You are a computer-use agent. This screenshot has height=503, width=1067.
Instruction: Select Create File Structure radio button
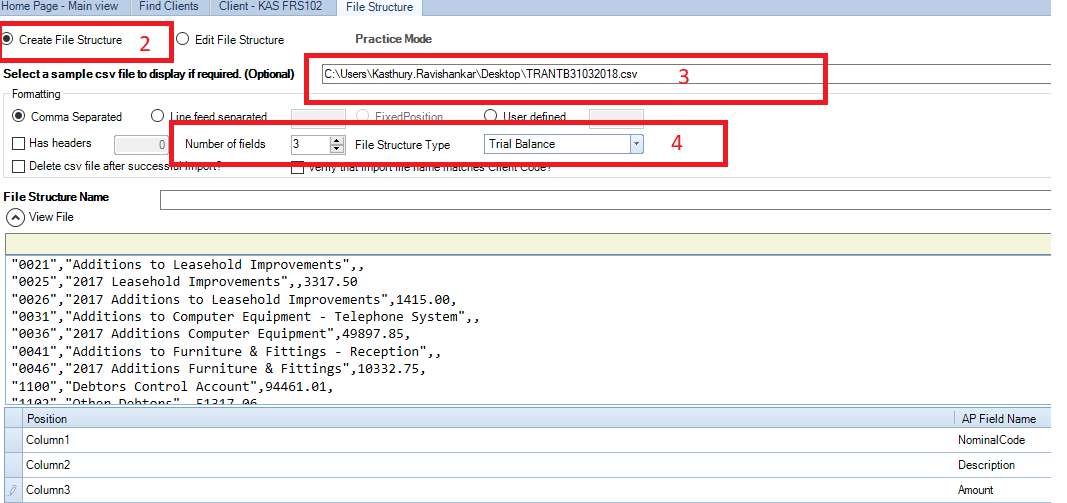(x=8, y=39)
